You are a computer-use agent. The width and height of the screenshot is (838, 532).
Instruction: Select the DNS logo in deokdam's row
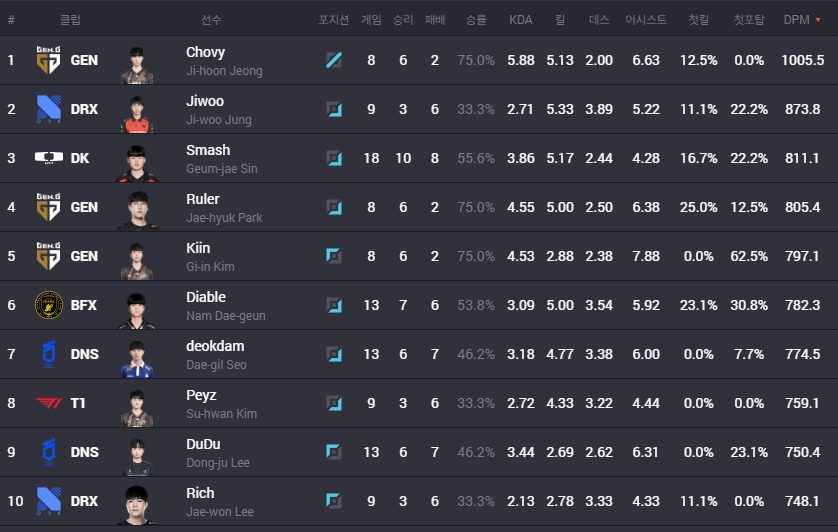pos(48,354)
